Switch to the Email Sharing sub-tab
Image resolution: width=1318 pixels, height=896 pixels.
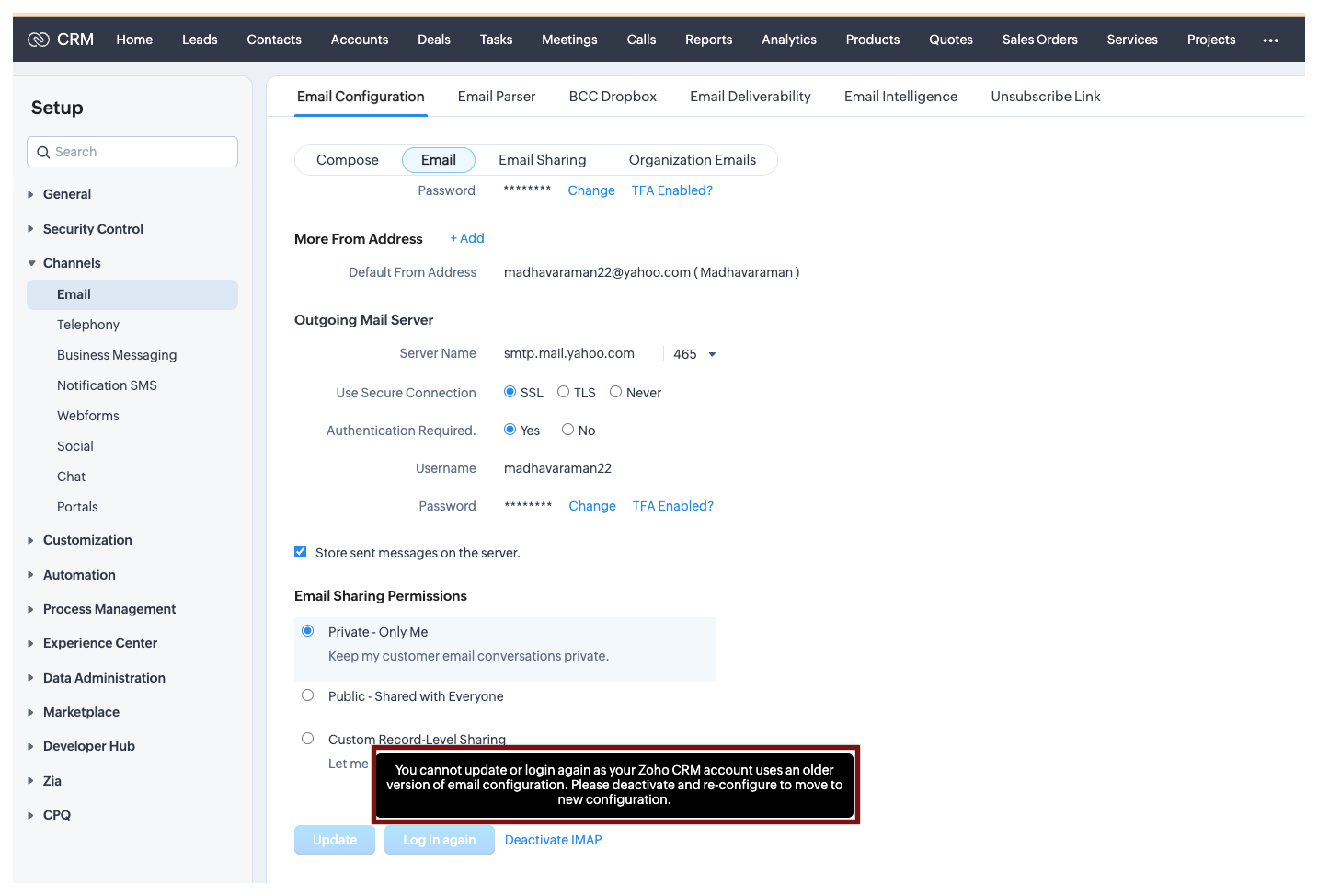543,160
